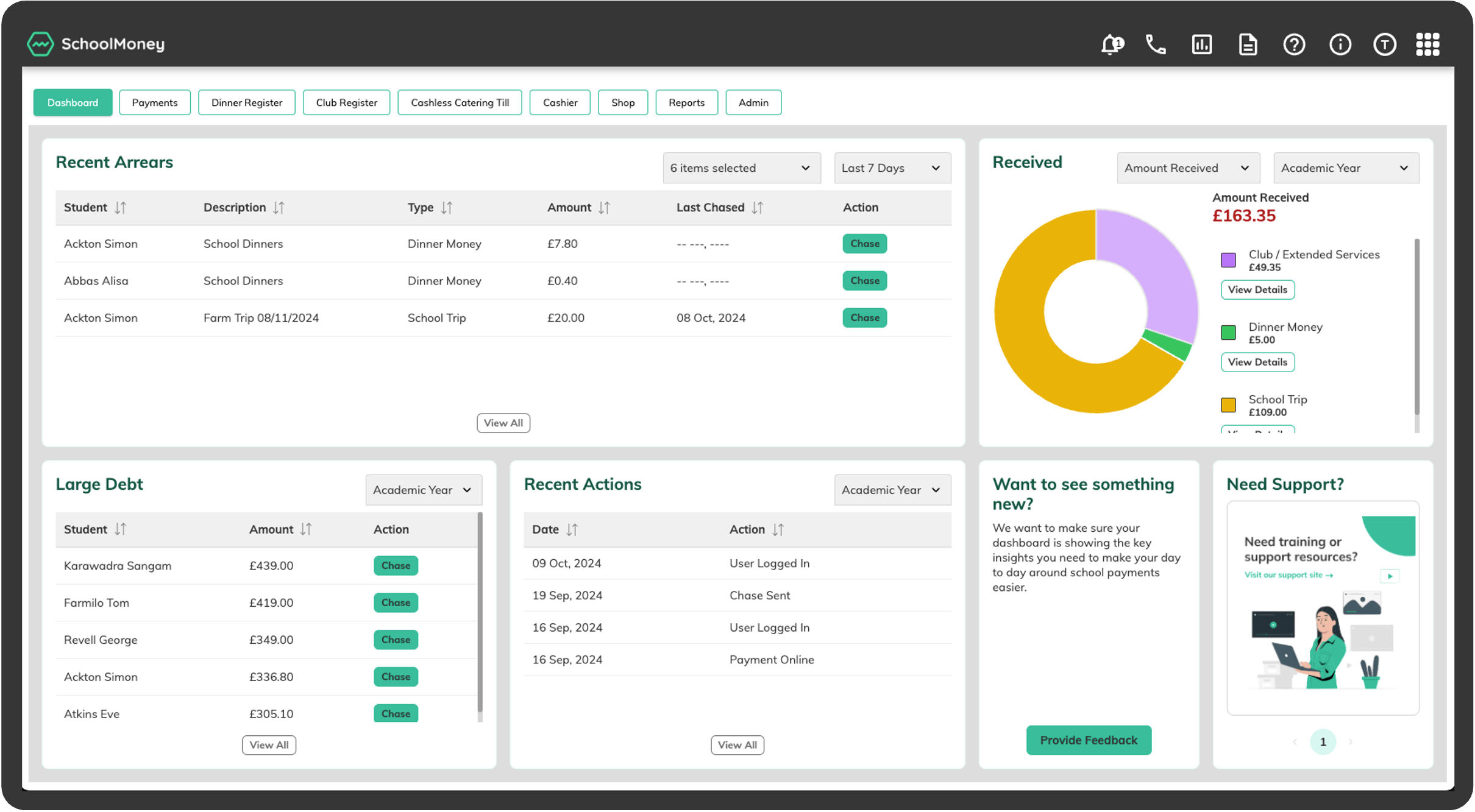The height and width of the screenshot is (812, 1475).
Task: Click the green Dinner Money swatch
Action: (x=1228, y=333)
